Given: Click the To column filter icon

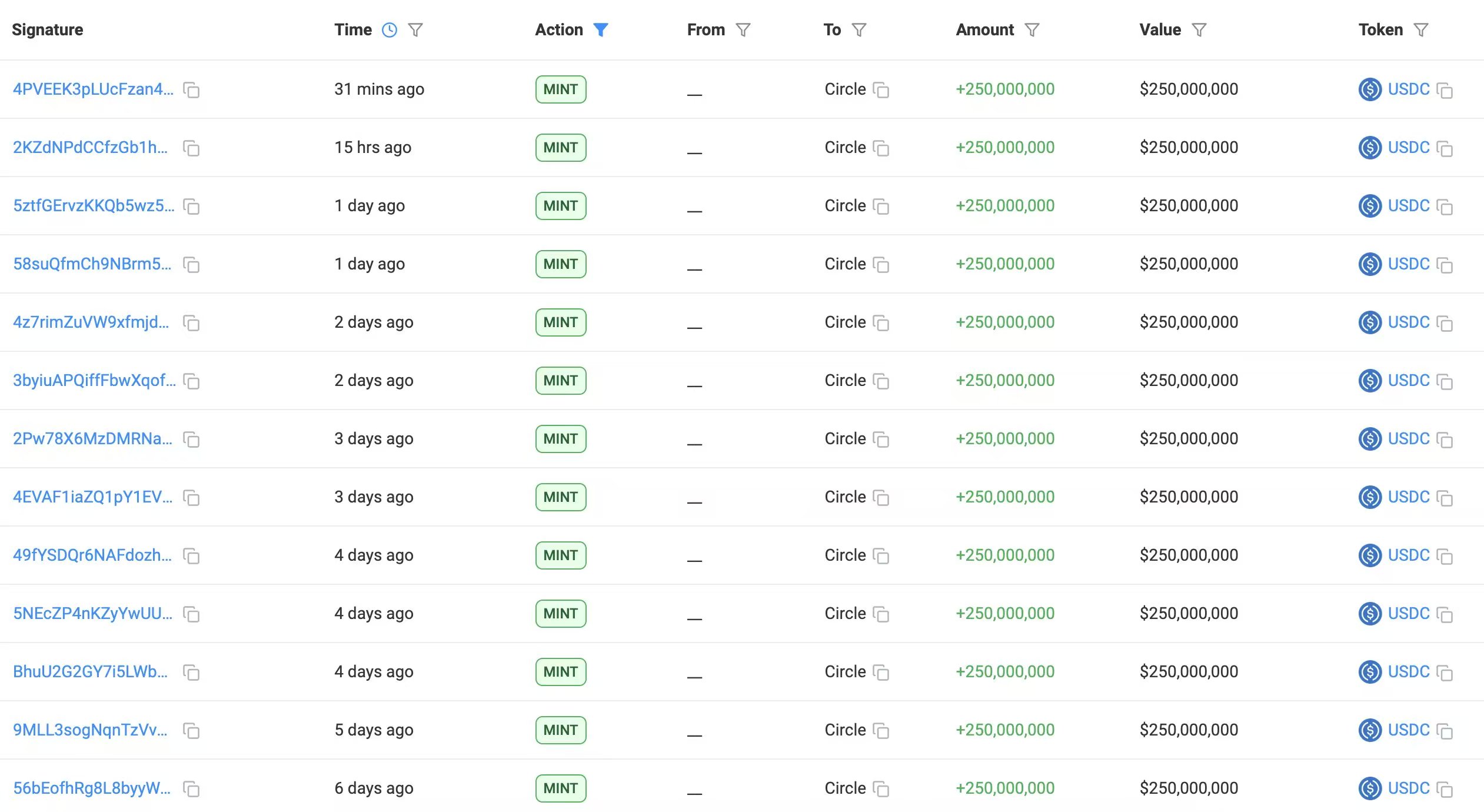Looking at the screenshot, I should click(859, 30).
